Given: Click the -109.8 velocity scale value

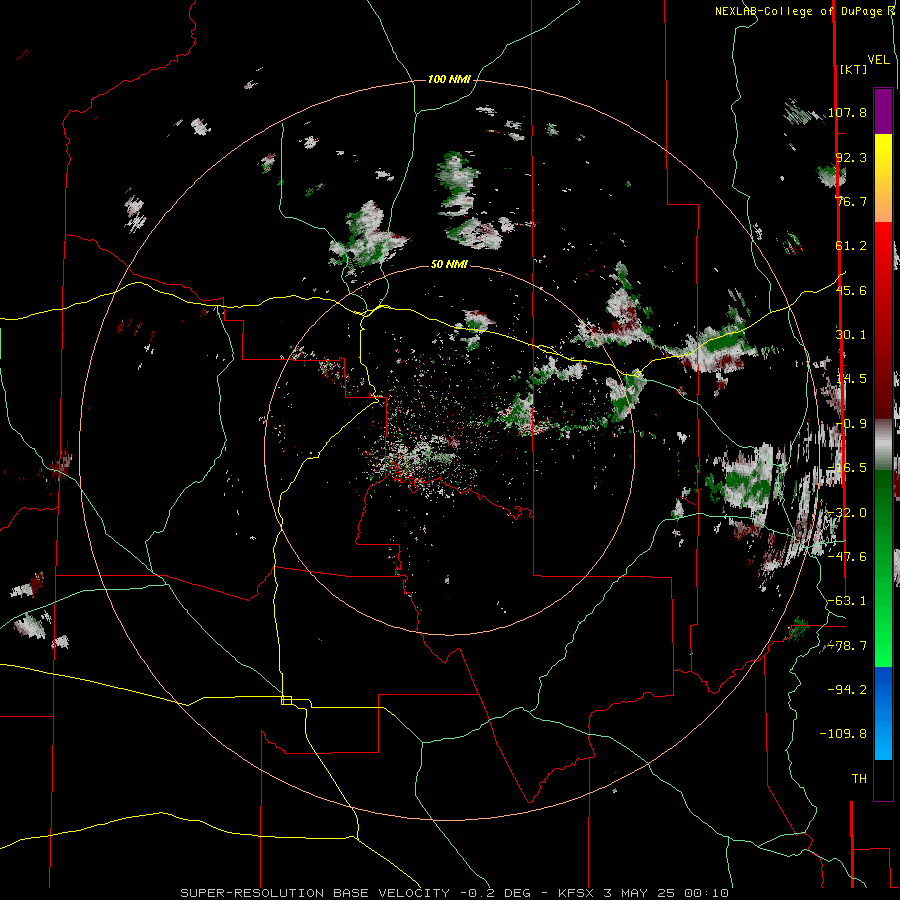Looking at the screenshot, I should tap(843, 734).
